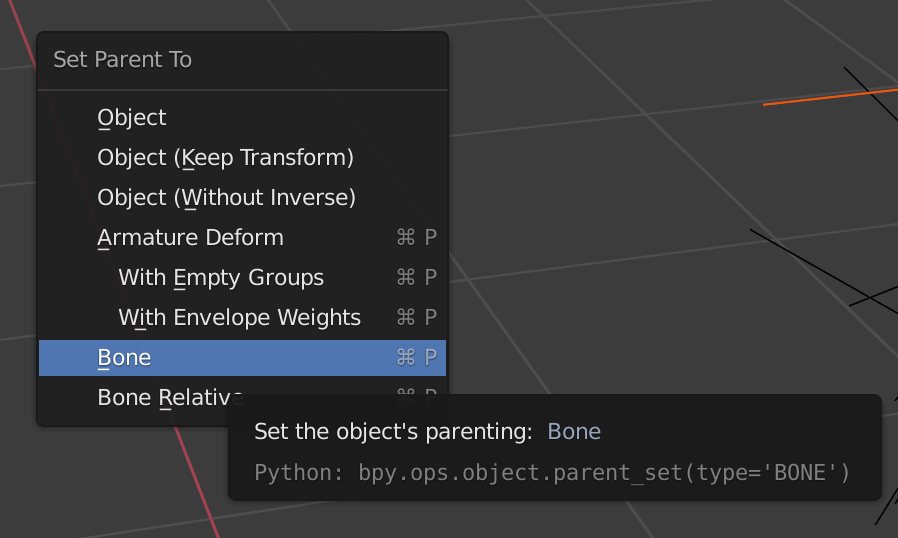The width and height of the screenshot is (898, 538).
Task: Select Object in Set Parent menu
Action: click(x=132, y=118)
